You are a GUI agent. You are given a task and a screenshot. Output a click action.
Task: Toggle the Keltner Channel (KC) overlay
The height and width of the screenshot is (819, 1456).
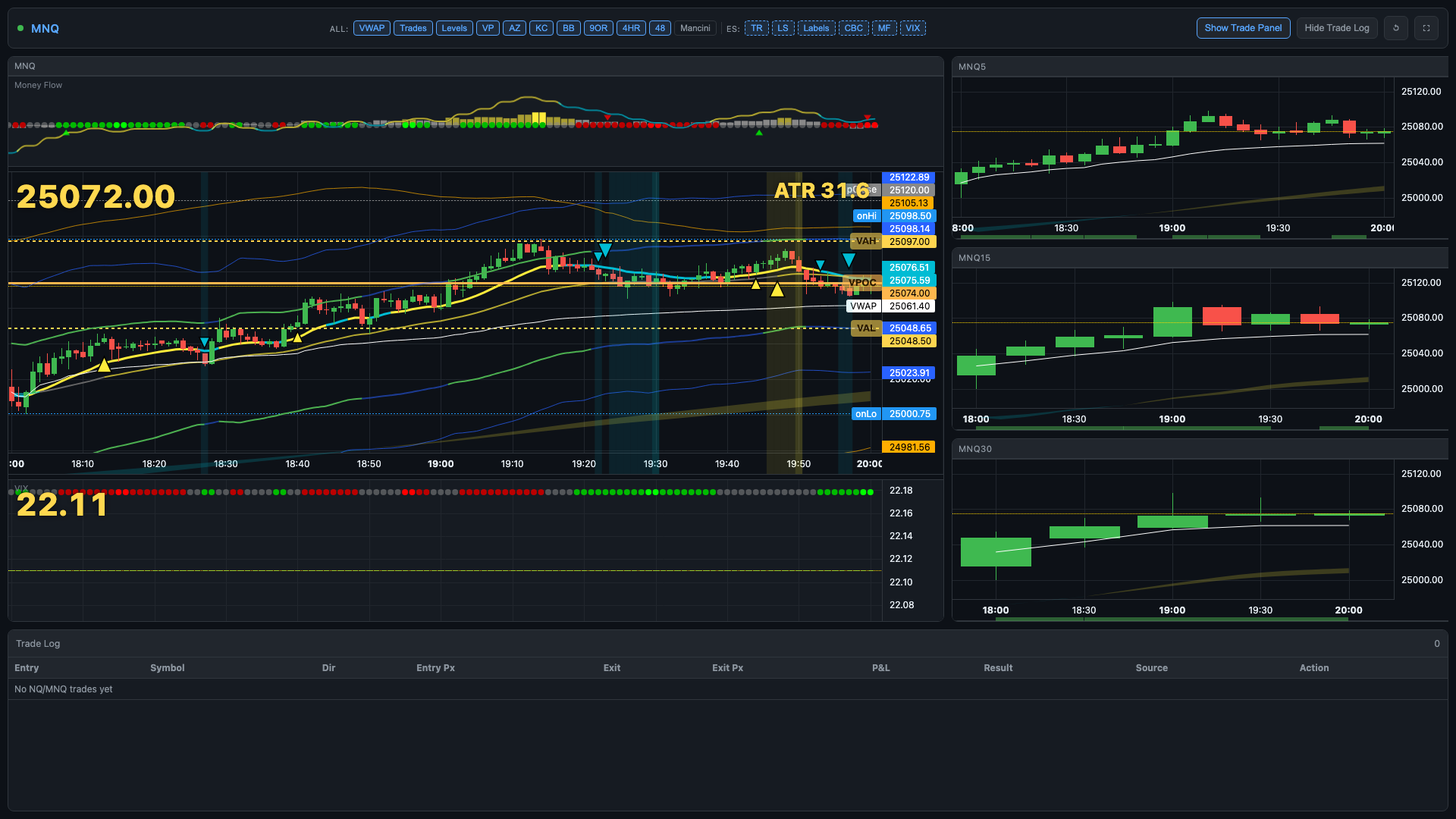click(x=541, y=28)
